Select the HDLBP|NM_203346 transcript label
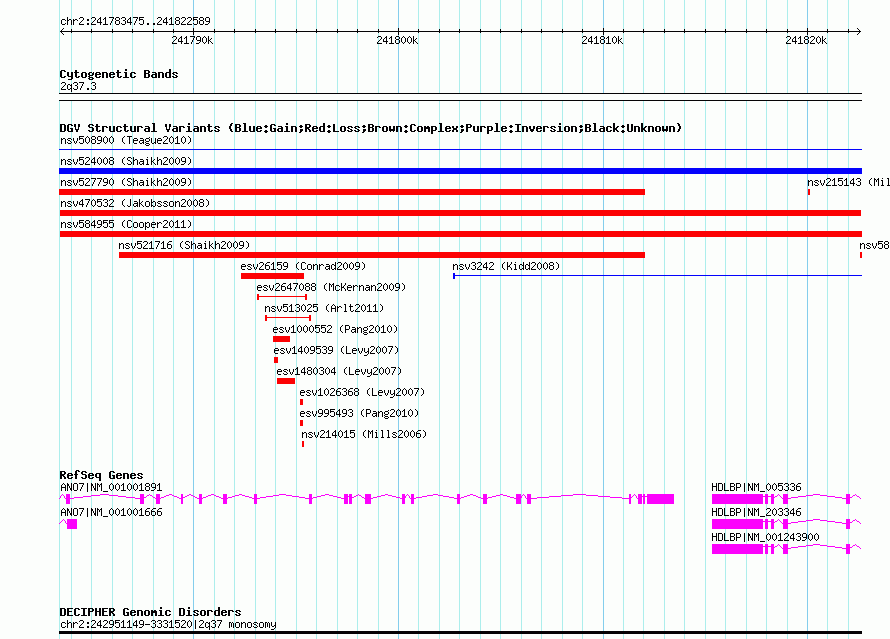Image resolution: width=890 pixels, height=639 pixels. coord(756,512)
